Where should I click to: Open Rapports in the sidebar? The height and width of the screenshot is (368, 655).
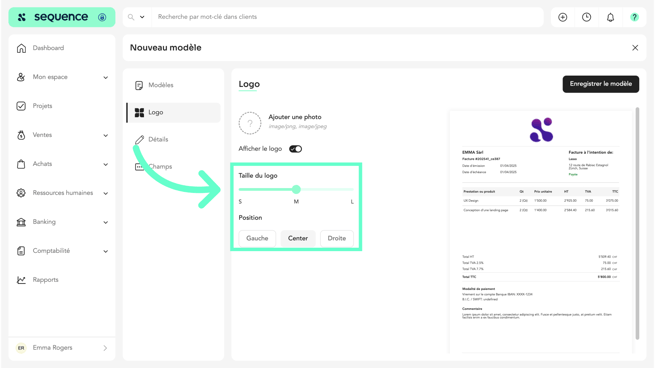46,280
